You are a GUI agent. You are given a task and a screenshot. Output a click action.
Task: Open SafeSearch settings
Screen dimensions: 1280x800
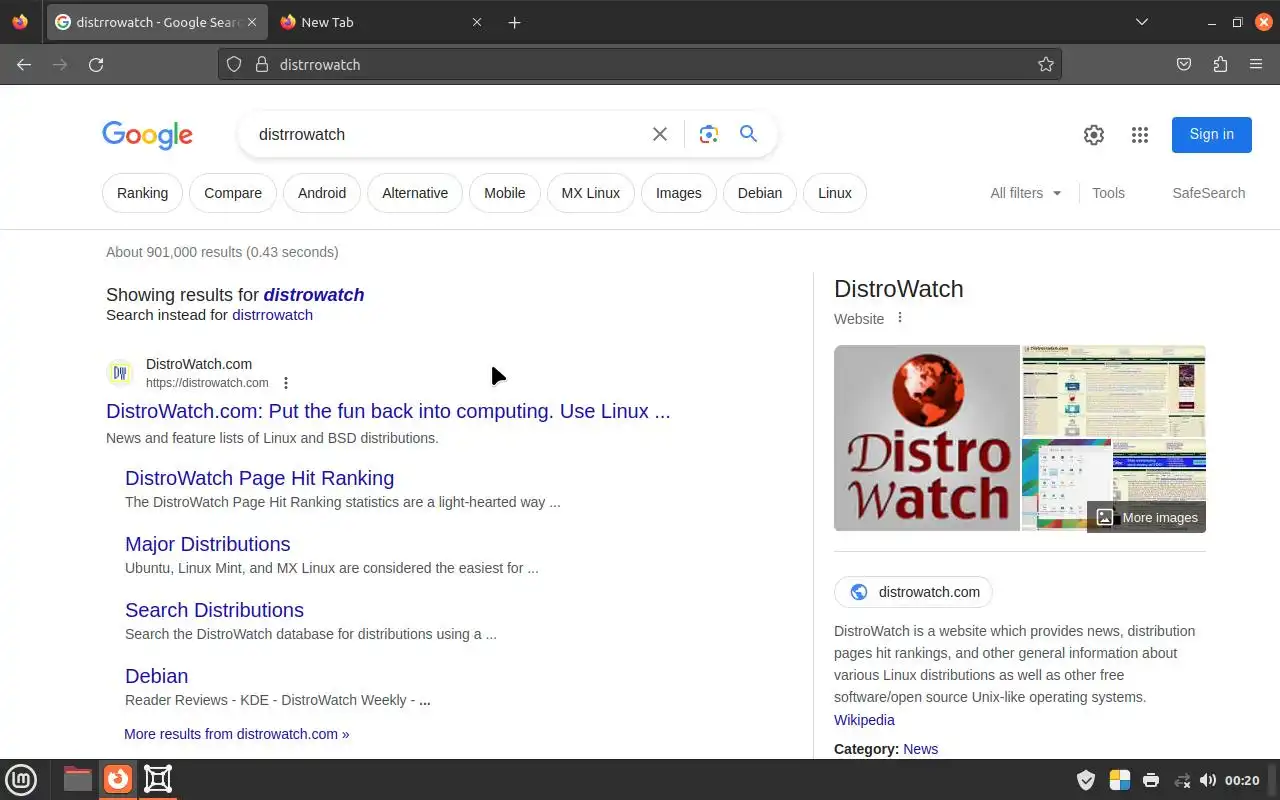pyautogui.click(x=1209, y=193)
